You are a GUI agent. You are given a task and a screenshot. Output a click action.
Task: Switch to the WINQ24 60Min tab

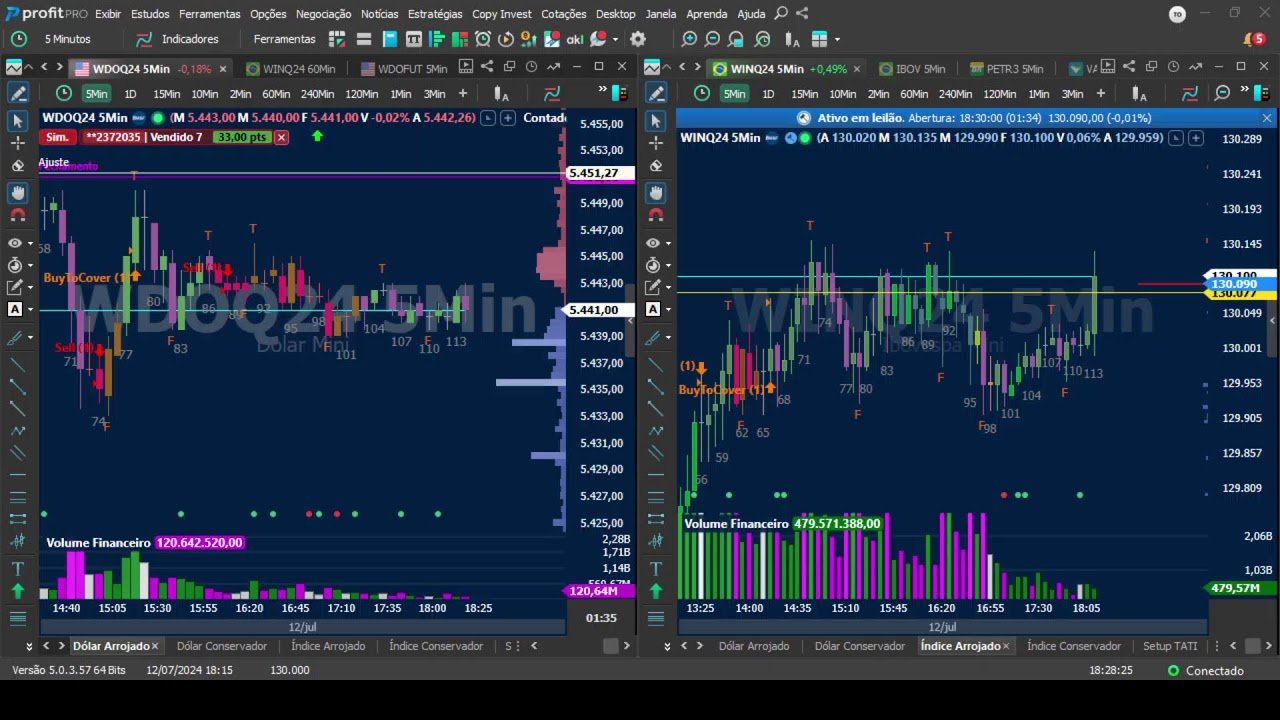point(298,69)
